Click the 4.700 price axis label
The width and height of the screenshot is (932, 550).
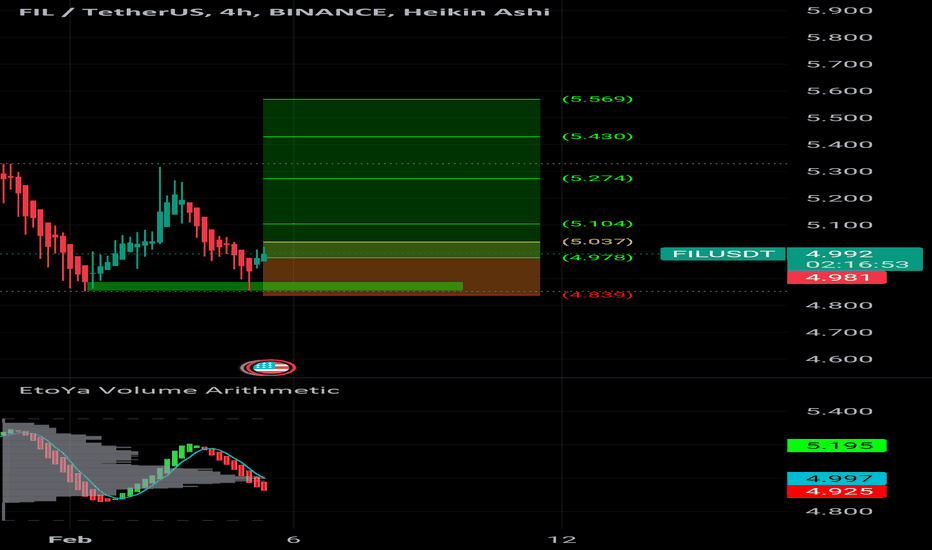tap(839, 332)
